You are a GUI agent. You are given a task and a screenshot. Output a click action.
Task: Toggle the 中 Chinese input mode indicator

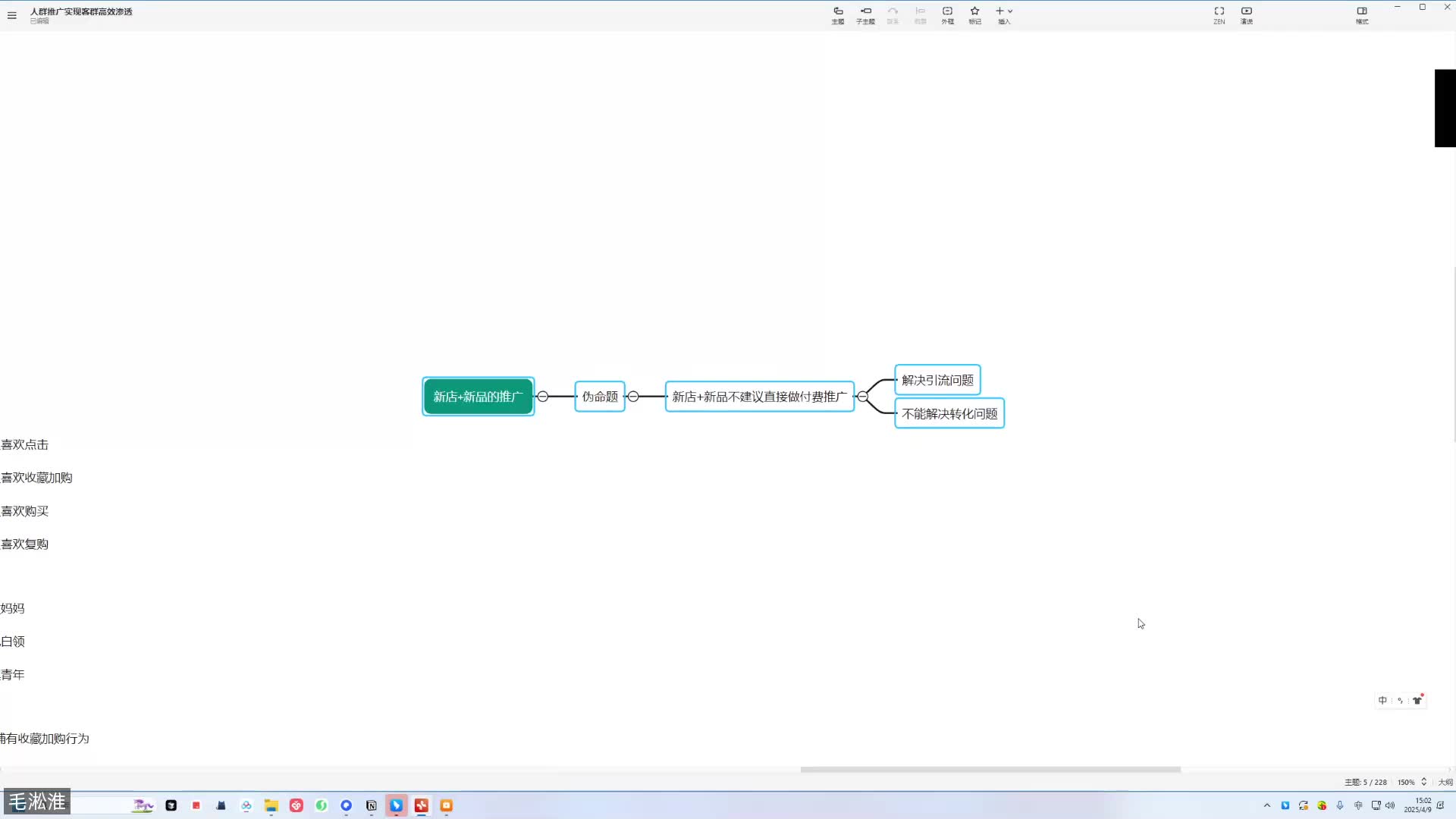coord(1382,701)
